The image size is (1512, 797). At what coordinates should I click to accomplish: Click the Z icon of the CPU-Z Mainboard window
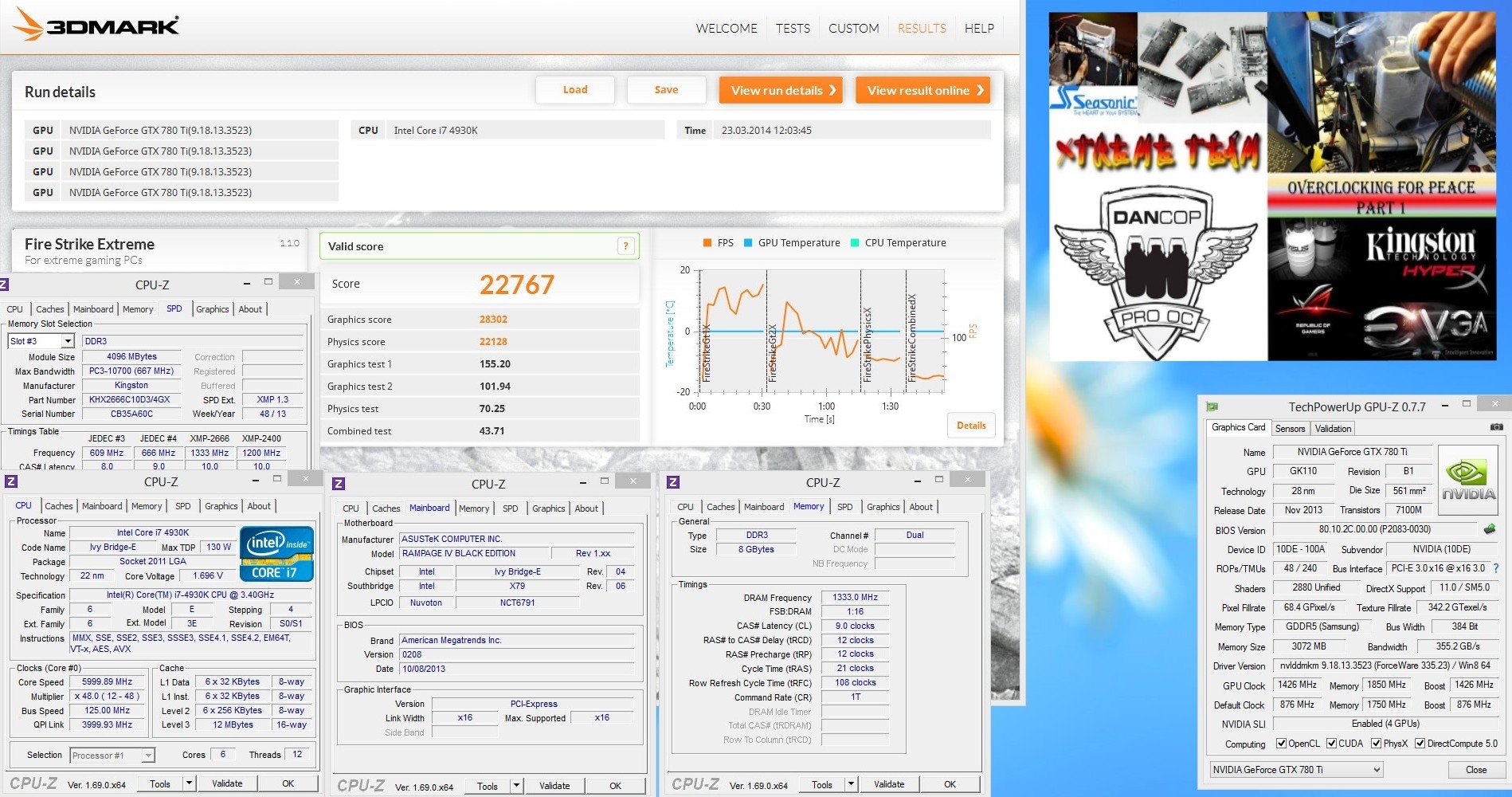339,484
